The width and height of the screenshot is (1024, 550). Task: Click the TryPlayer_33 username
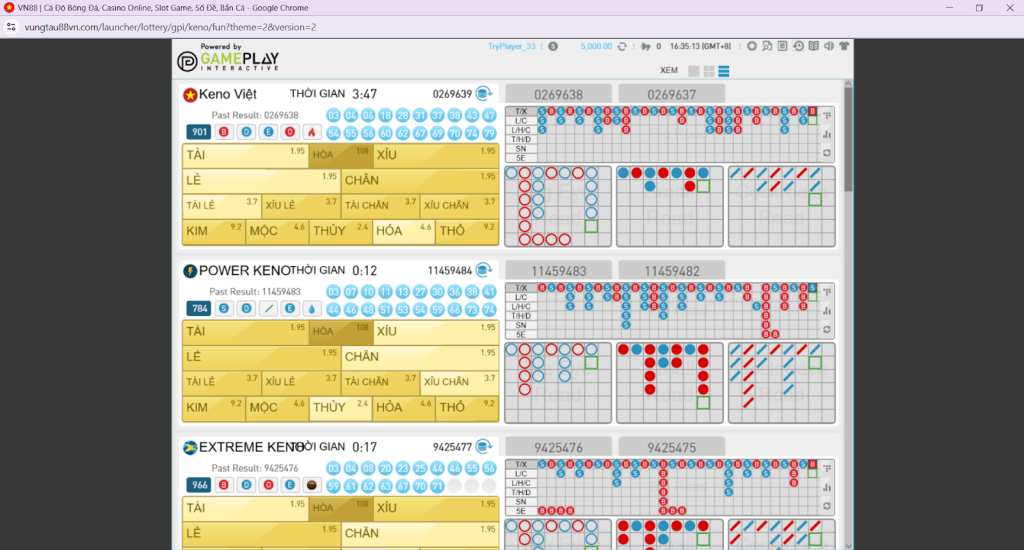pyautogui.click(x=511, y=46)
